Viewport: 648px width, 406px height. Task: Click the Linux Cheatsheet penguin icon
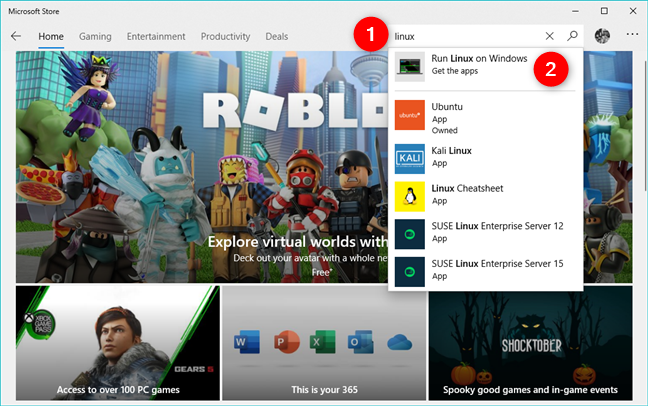pyautogui.click(x=410, y=196)
